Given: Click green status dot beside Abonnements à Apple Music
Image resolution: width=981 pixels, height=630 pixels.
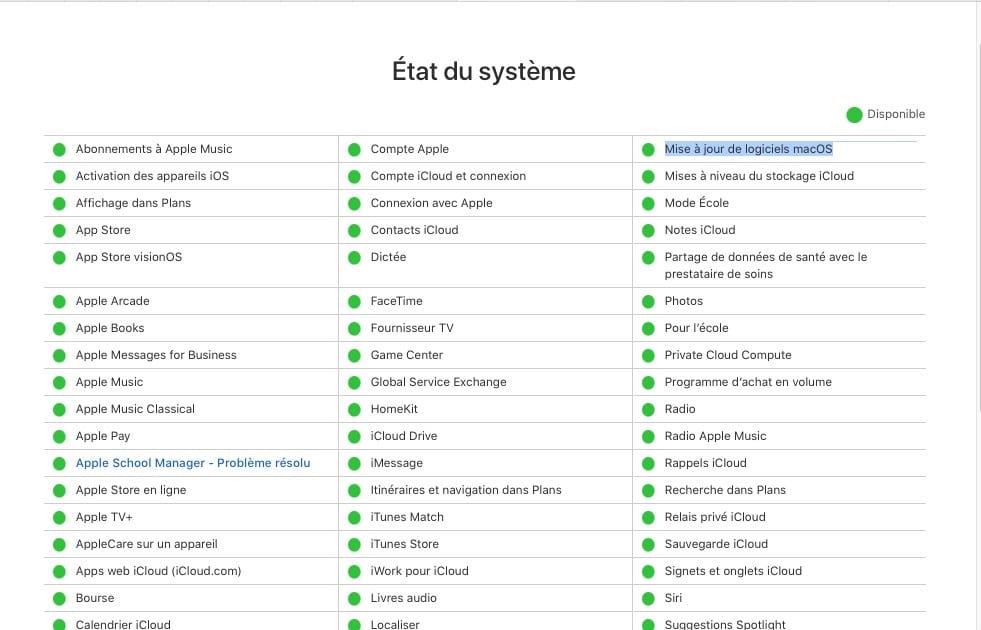Looking at the screenshot, I should 59,150.
